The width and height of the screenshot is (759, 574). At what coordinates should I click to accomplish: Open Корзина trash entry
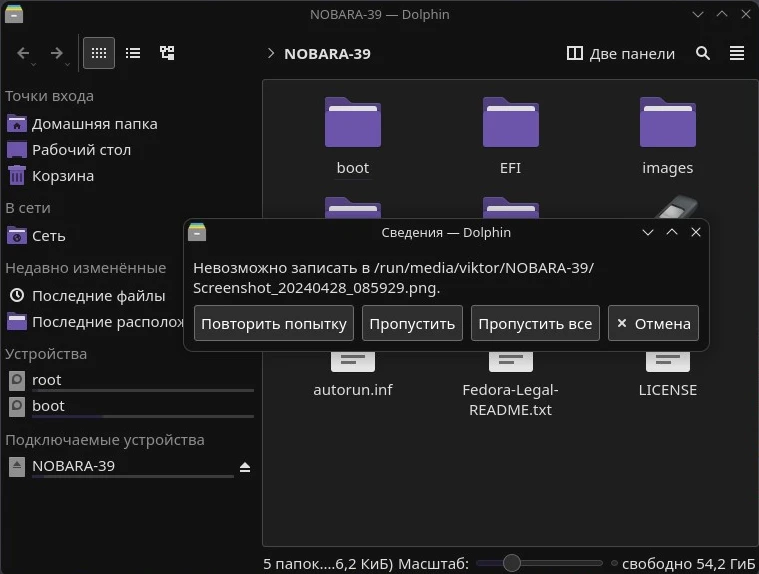(x=63, y=176)
